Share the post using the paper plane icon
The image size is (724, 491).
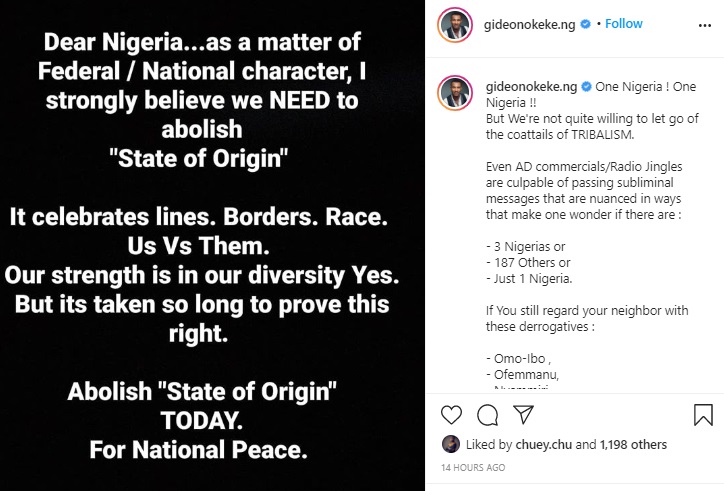tap(523, 414)
